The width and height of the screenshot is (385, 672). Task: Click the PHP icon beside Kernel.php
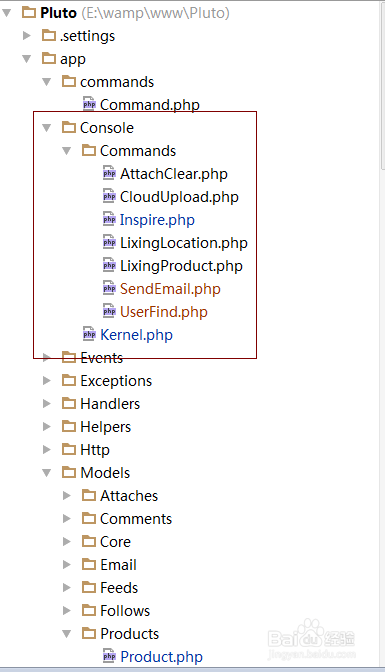tap(89, 334)
